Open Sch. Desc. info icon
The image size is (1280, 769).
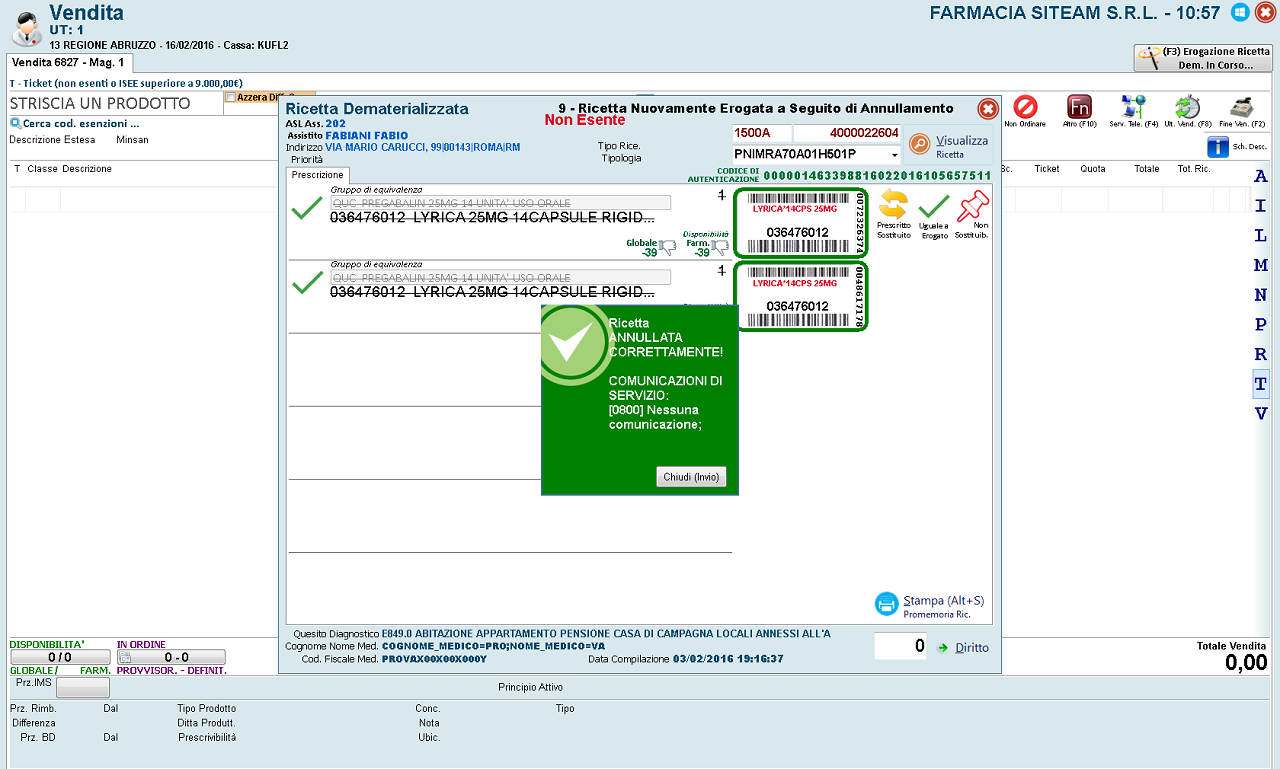1218,147
